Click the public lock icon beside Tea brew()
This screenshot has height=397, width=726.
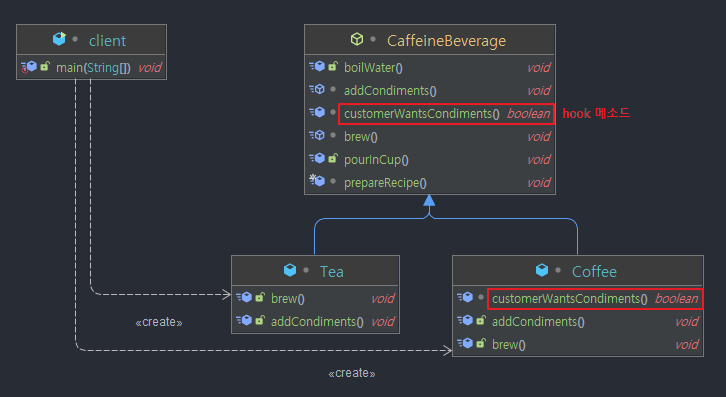pos(260,296)
